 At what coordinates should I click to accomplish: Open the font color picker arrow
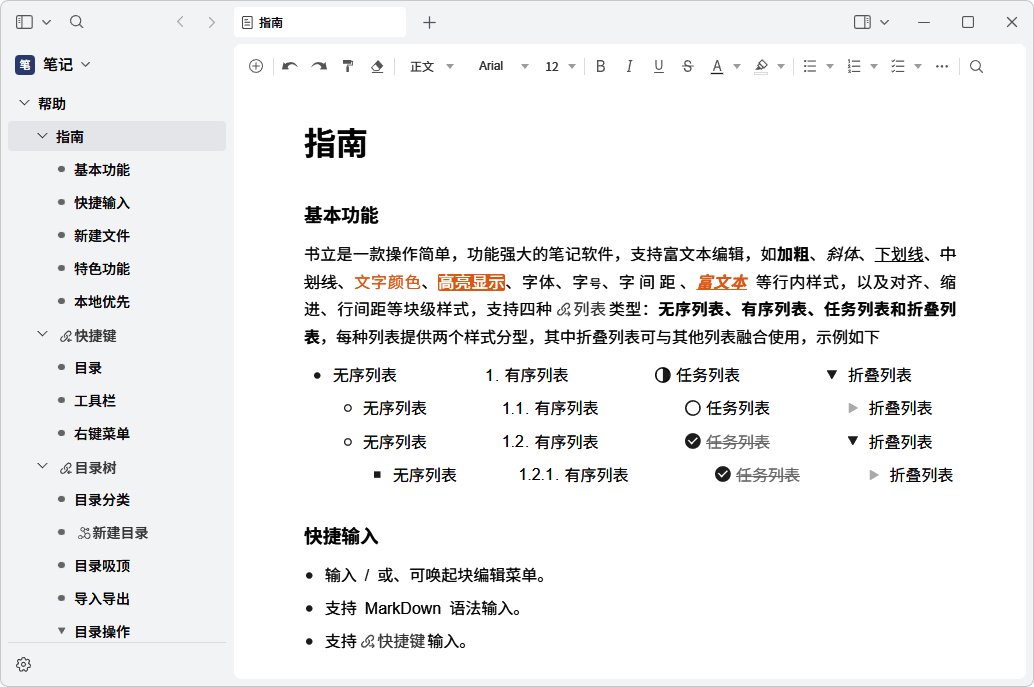pyautogui.click(x=737, y=67)
